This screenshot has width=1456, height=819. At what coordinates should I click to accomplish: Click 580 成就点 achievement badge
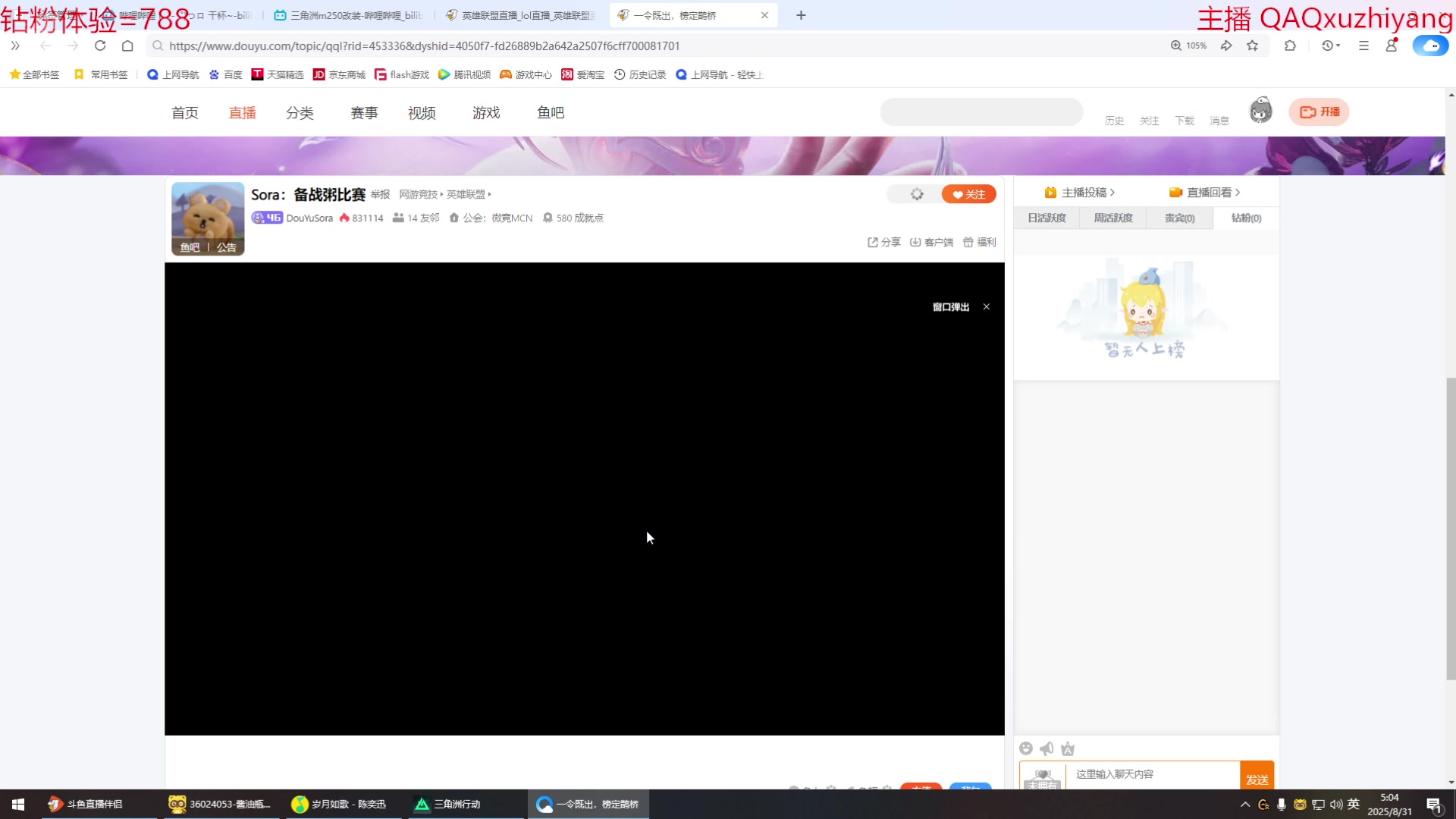[x=573, y=218]
